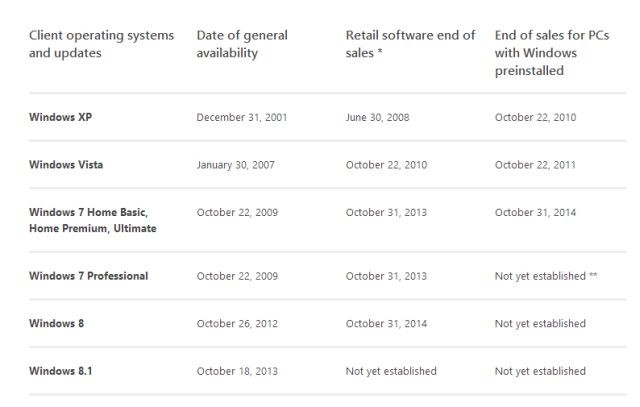640x407 pixels.
Task: Click the 'Date of general availability' header
Action: pos(242,44)
